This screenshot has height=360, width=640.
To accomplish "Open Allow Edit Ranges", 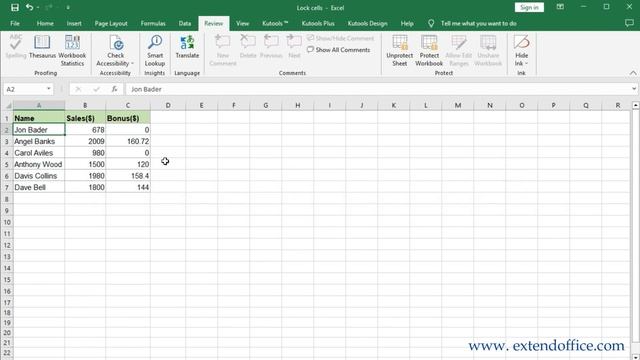I will point(459,51).
